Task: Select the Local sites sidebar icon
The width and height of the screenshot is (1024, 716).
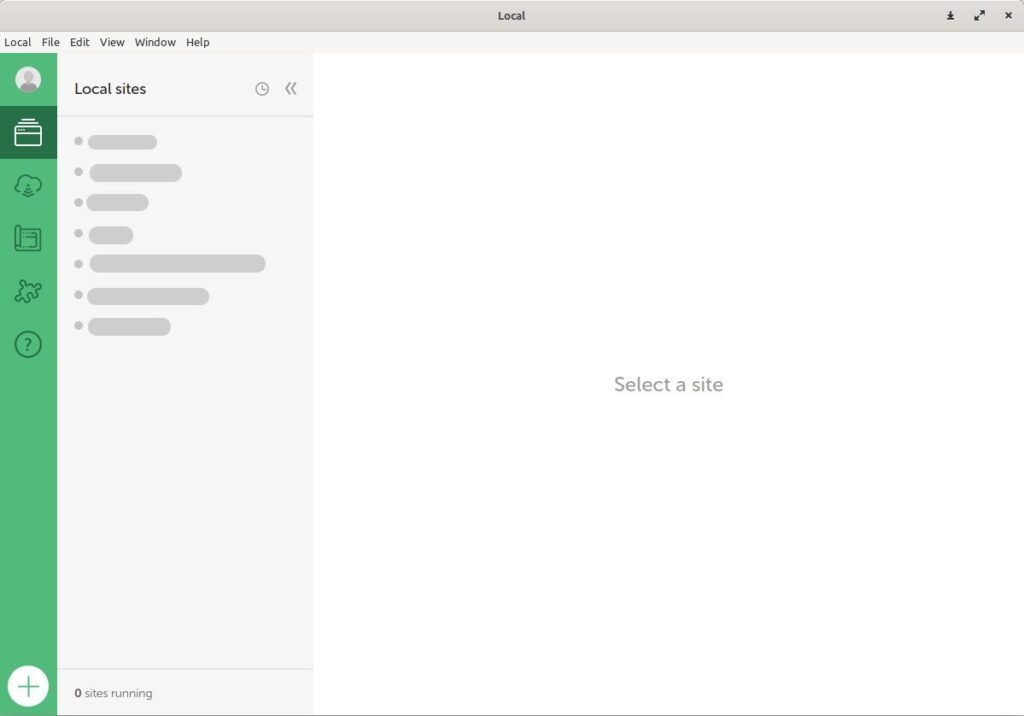Action: pyautogui.click(x=28, y=132)
